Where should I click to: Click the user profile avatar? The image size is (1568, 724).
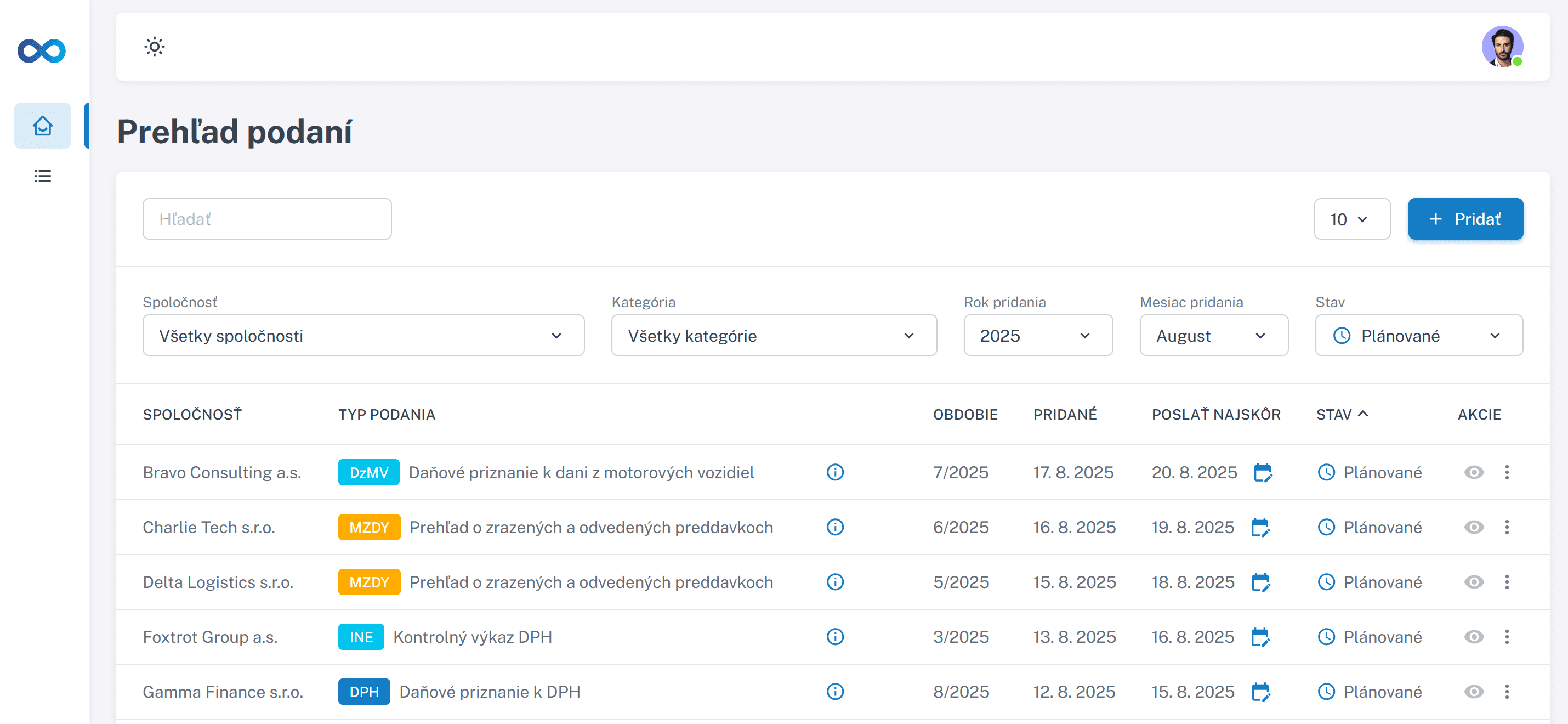[x=1502, y=47]
